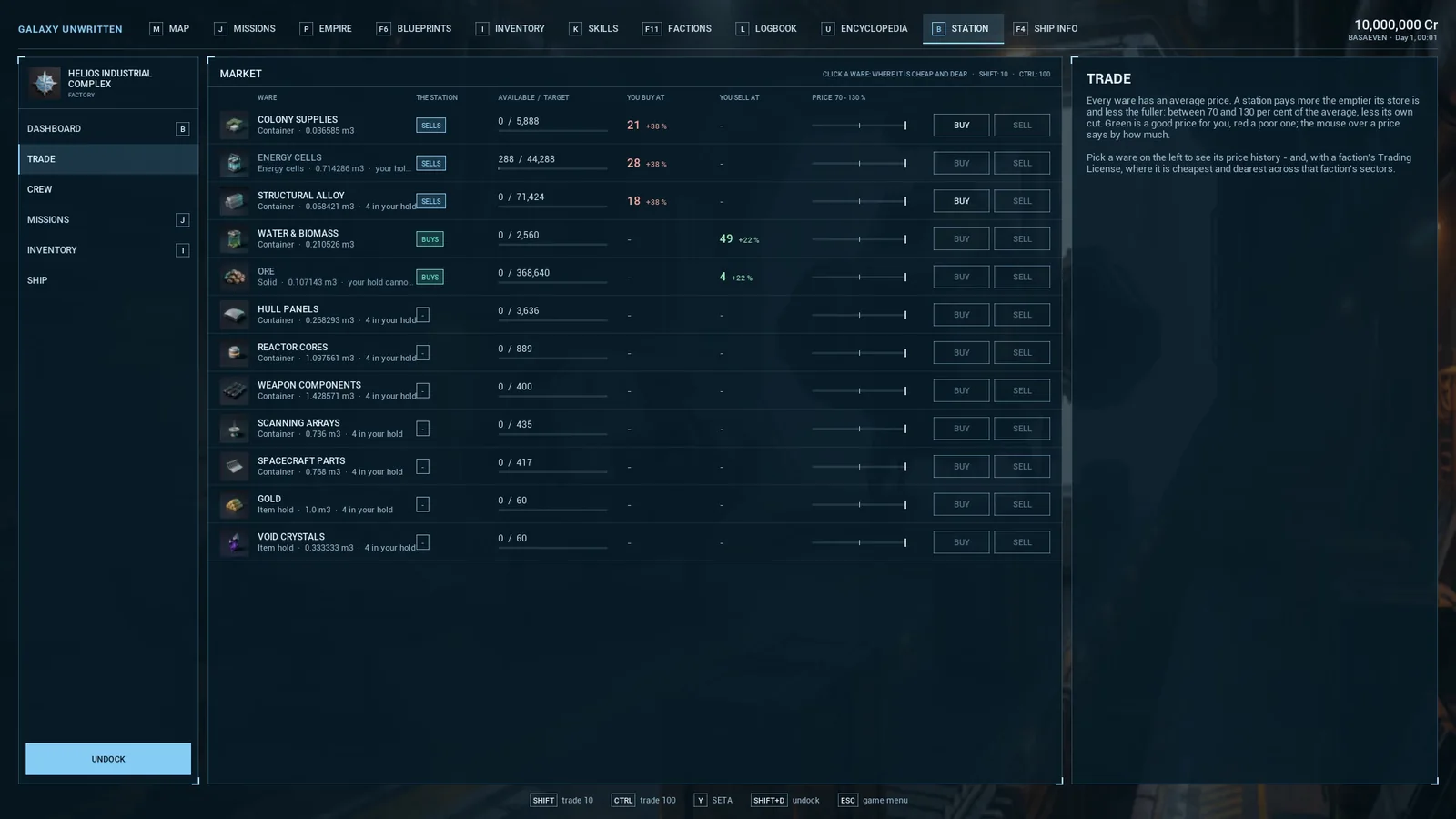Image resolution: width=1456 pixels, height=819 pixels.
Task: Click the Energy Cells ware icon
Action: 234,163
